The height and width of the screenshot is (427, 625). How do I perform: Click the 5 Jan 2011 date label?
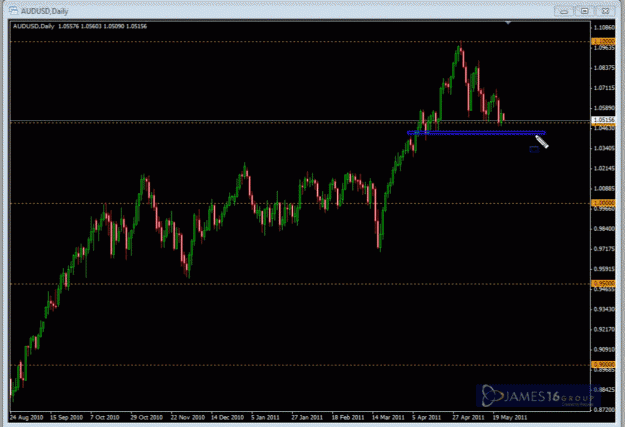coord(265,417)
